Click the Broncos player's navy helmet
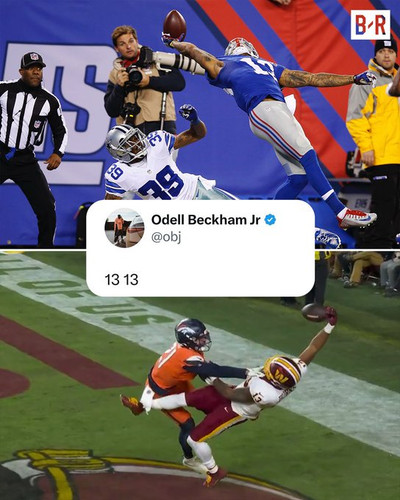Viewport: 400px width, 500px height. click(193, 335)
